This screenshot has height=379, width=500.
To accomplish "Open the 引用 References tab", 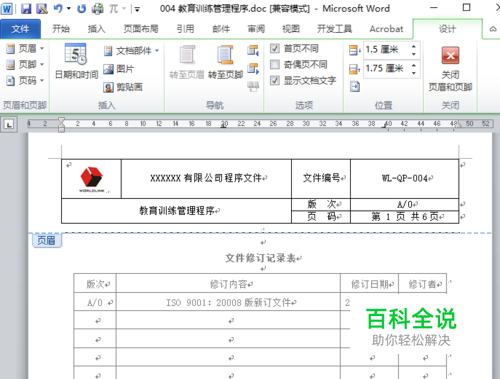I will click(185, 29).
